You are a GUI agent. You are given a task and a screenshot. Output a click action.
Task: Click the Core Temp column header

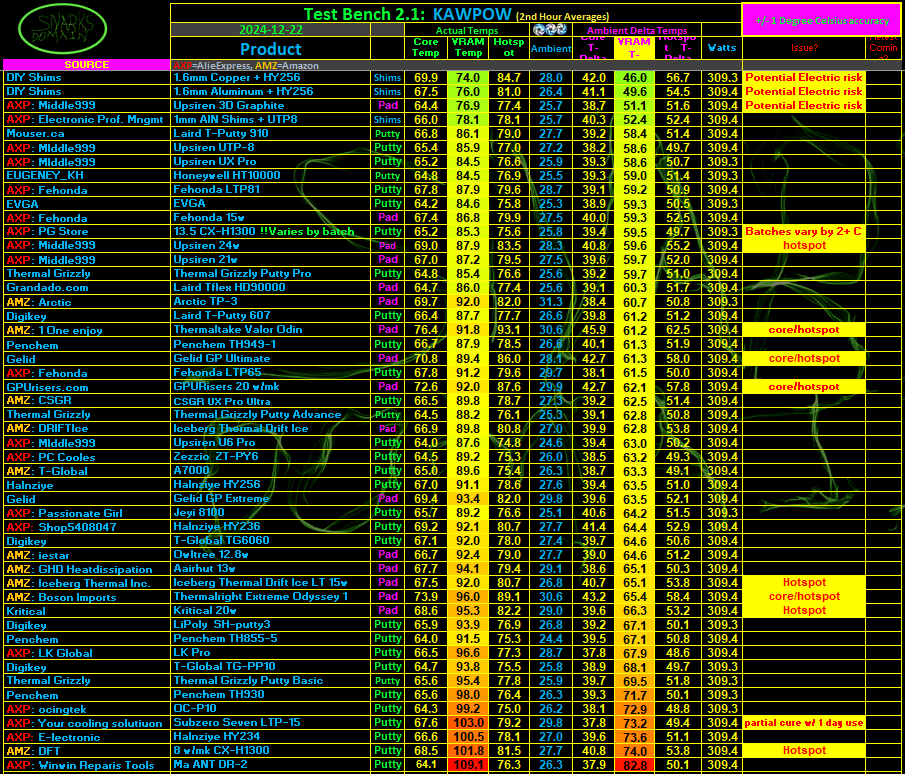tap(425, 47)
